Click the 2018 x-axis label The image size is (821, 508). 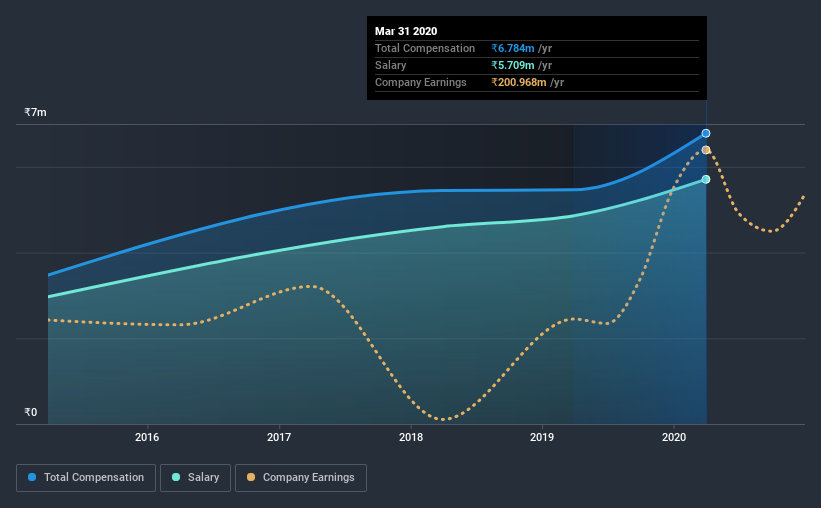click(x=411, y=437)
